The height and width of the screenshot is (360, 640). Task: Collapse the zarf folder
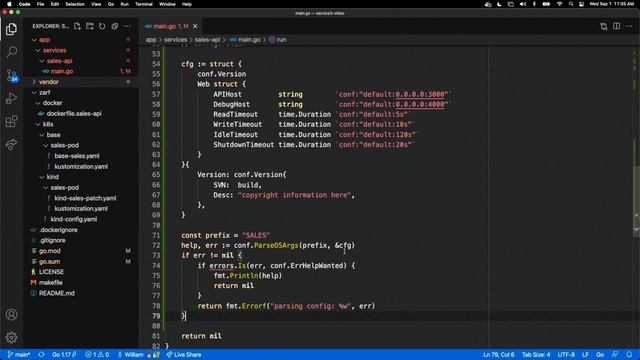pyautogui.click(x=80, y=93)
